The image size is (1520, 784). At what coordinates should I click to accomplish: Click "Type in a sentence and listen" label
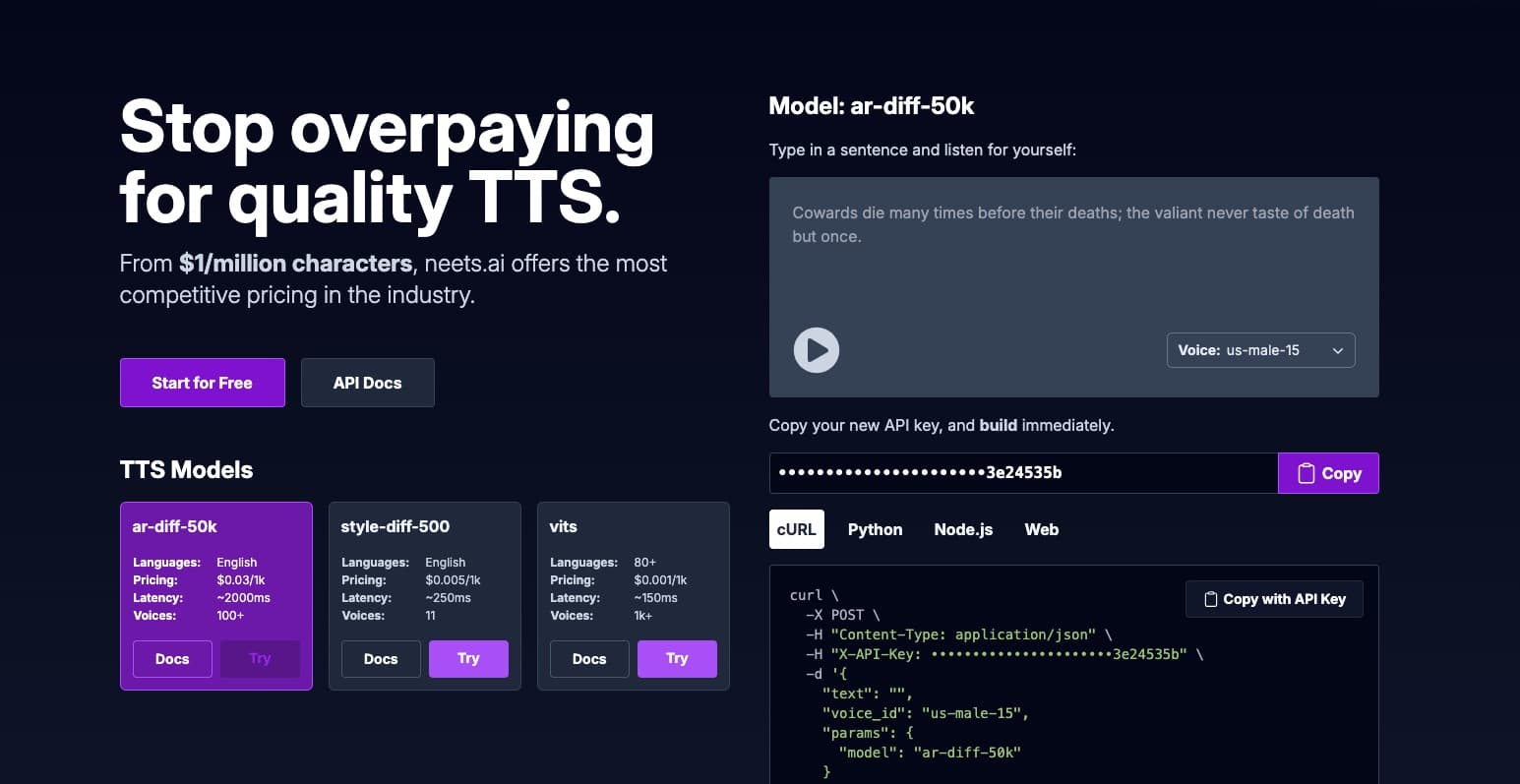click(923, 151)
